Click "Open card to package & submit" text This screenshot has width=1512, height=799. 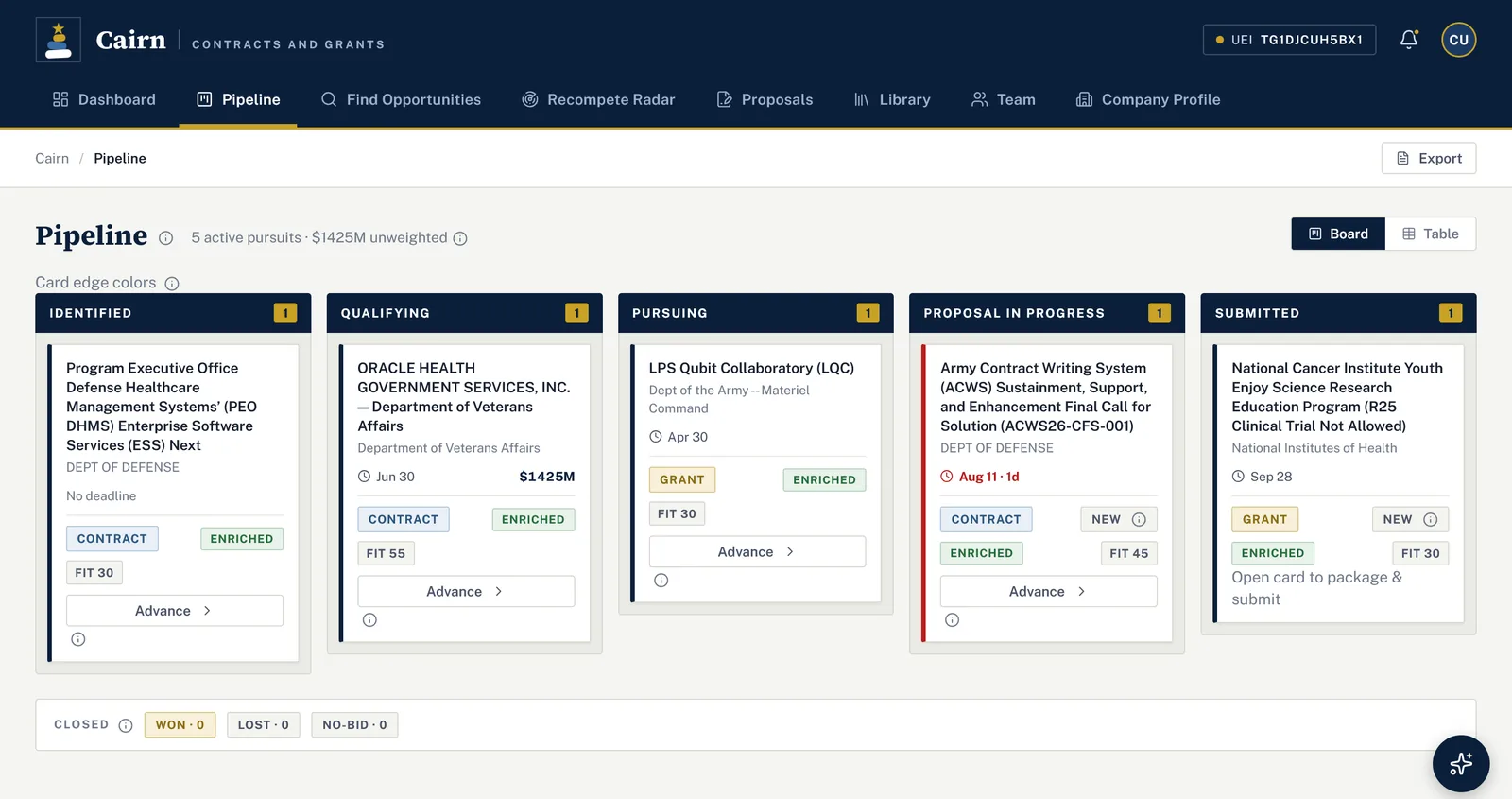pyautogui.click(x=1317, y=588)
